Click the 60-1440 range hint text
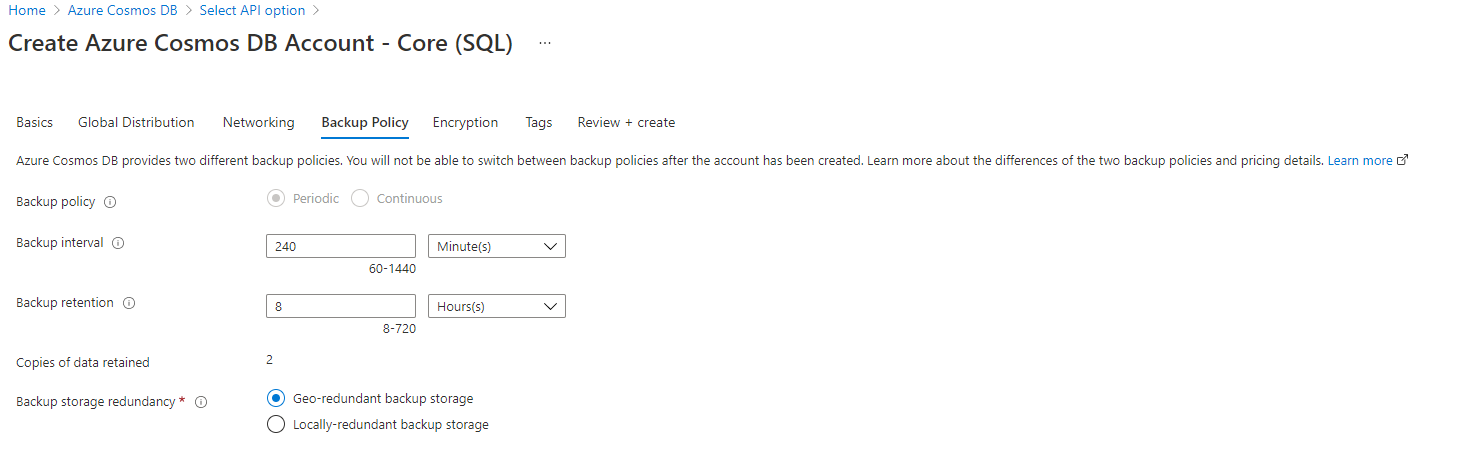 392,269
